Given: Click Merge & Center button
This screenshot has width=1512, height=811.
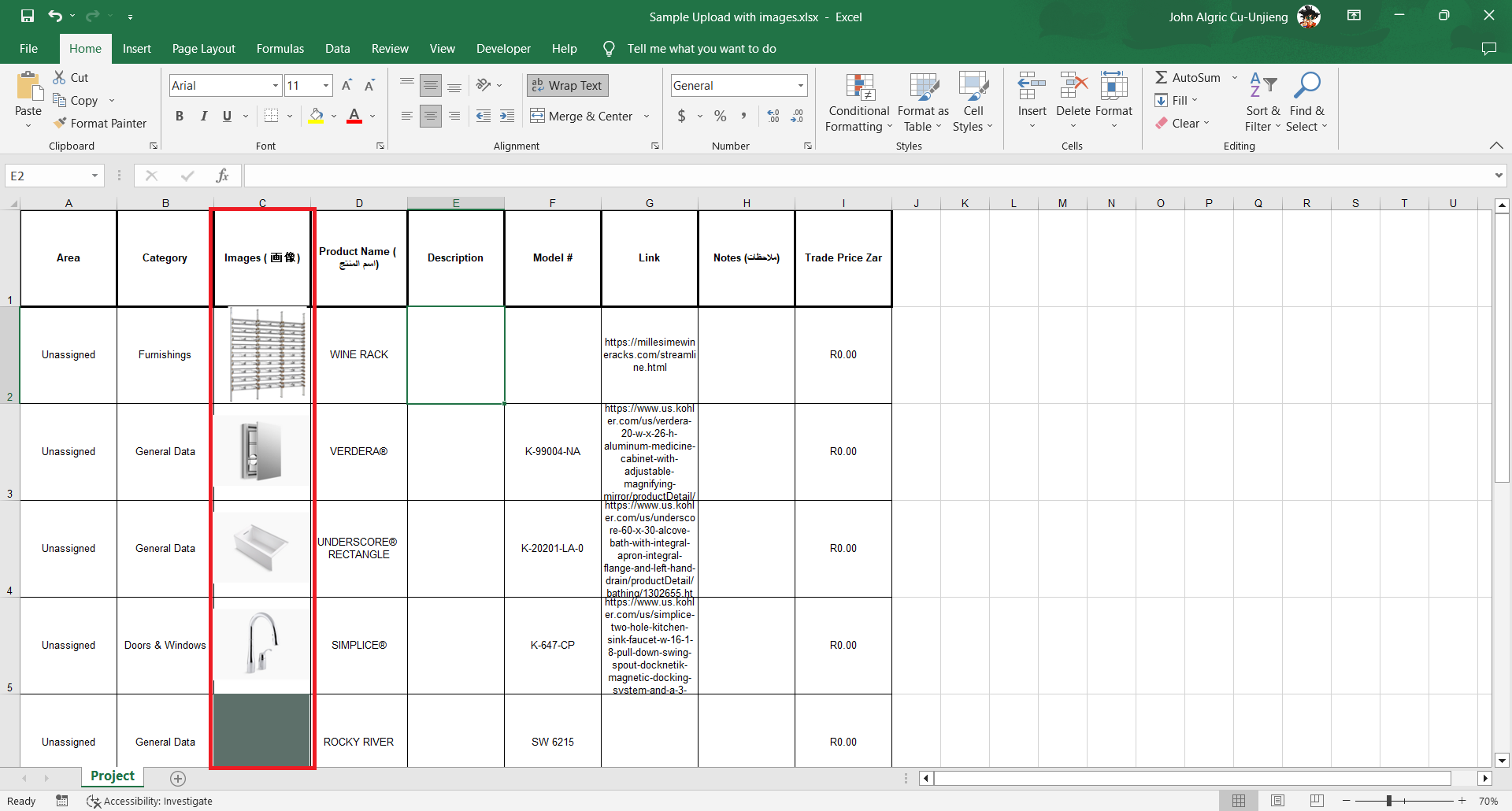Looking at the screenshot, I should coord(582,116).
